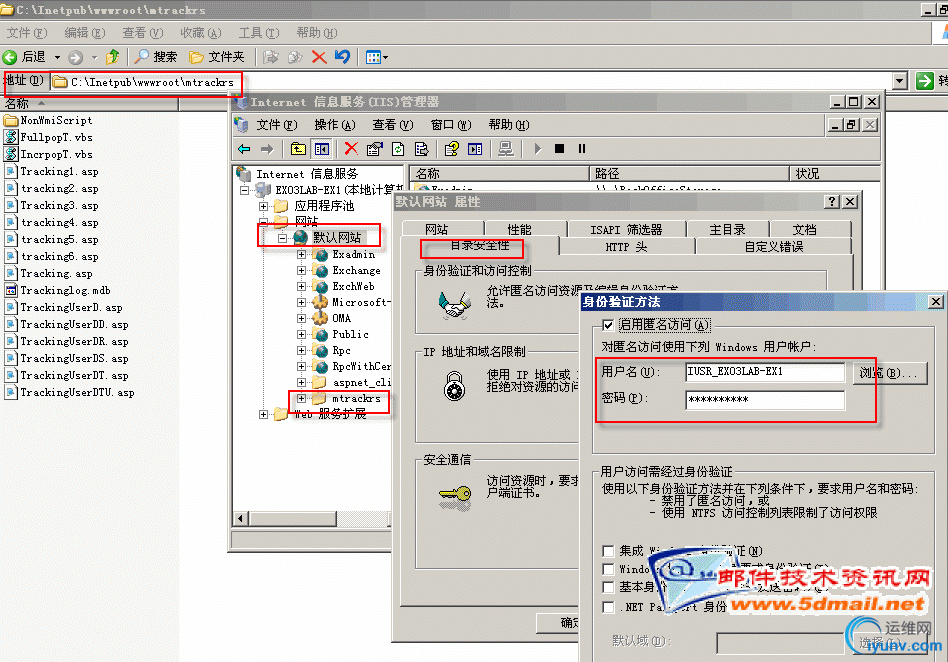Click the IIS toolbar red delete X
The height and width of the screenshot is (662, 948).
point(351,149)
